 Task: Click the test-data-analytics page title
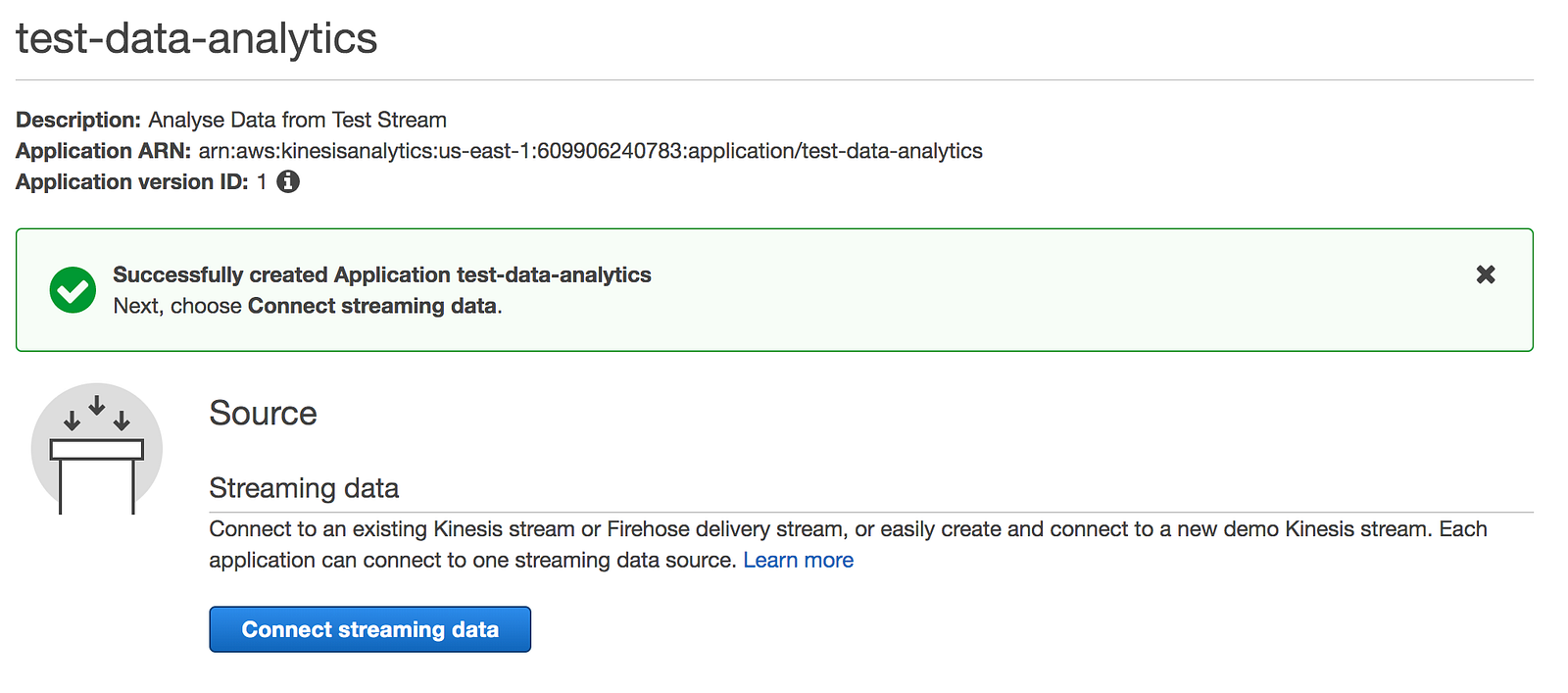click(x=196, y=39)
